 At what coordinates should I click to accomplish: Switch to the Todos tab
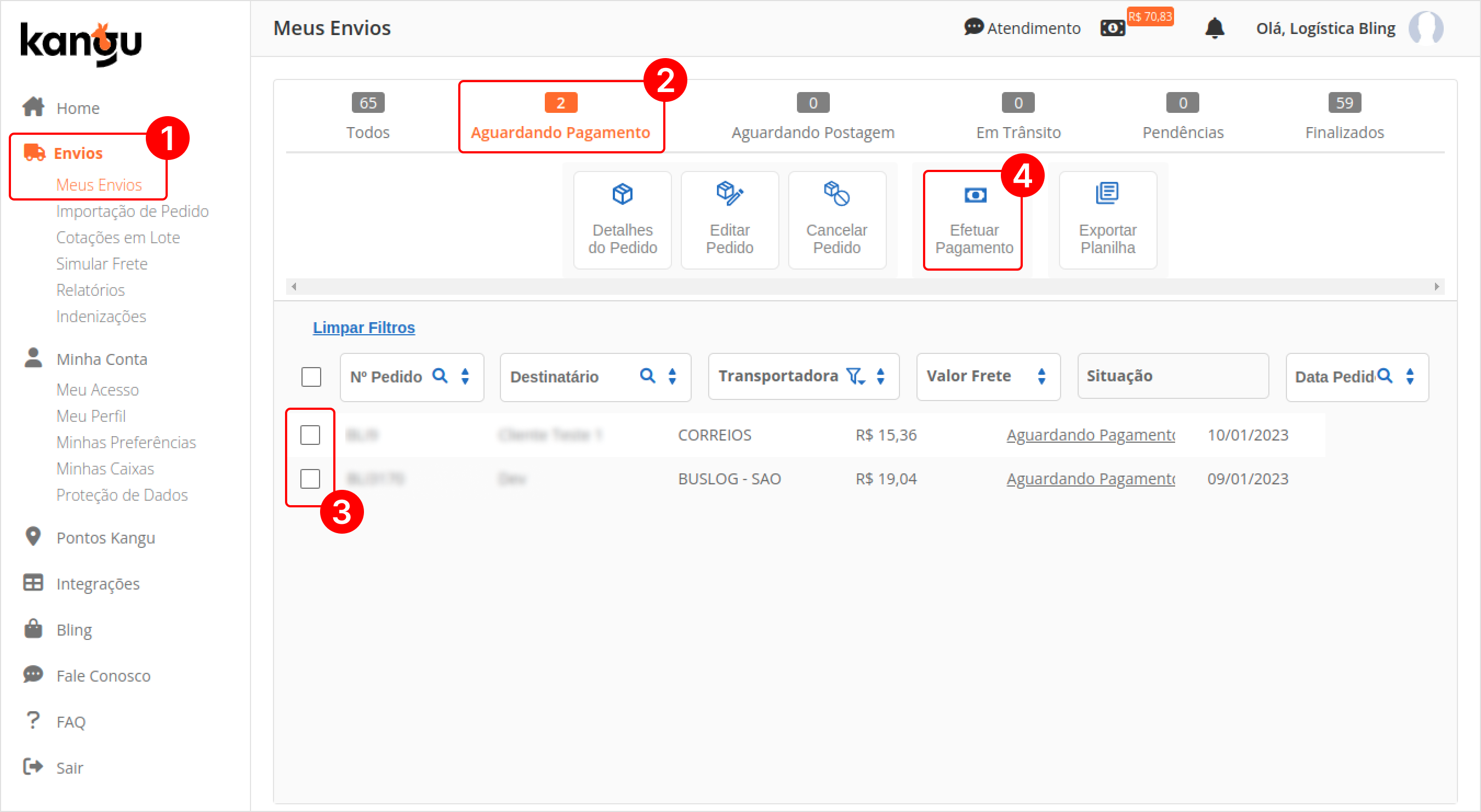click(368, 117)
